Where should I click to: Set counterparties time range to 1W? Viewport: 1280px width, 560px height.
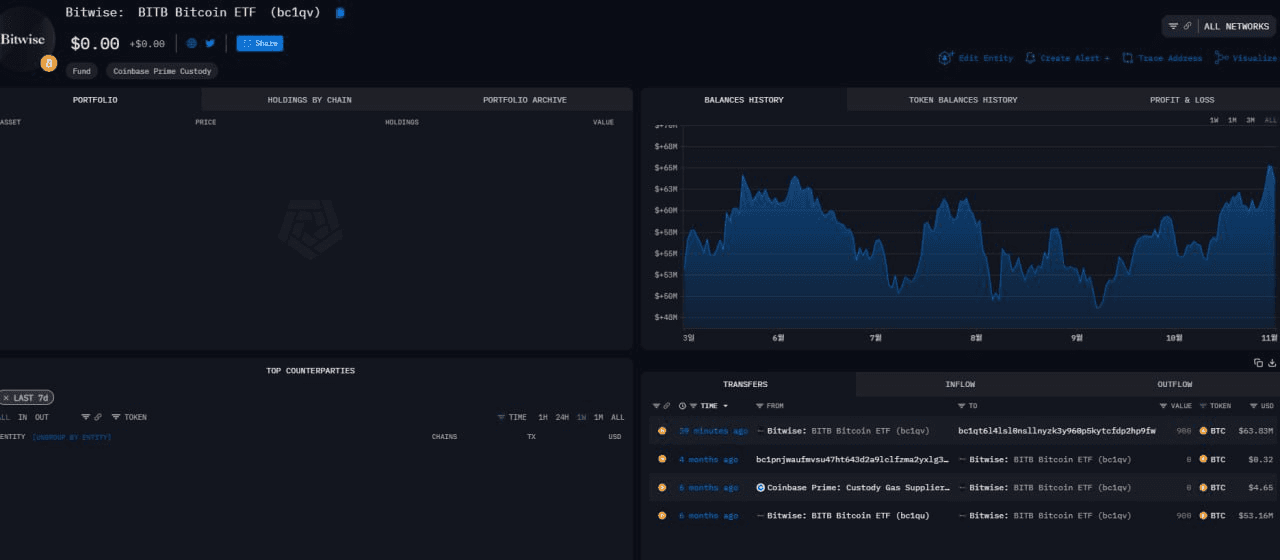click(581, 417)
